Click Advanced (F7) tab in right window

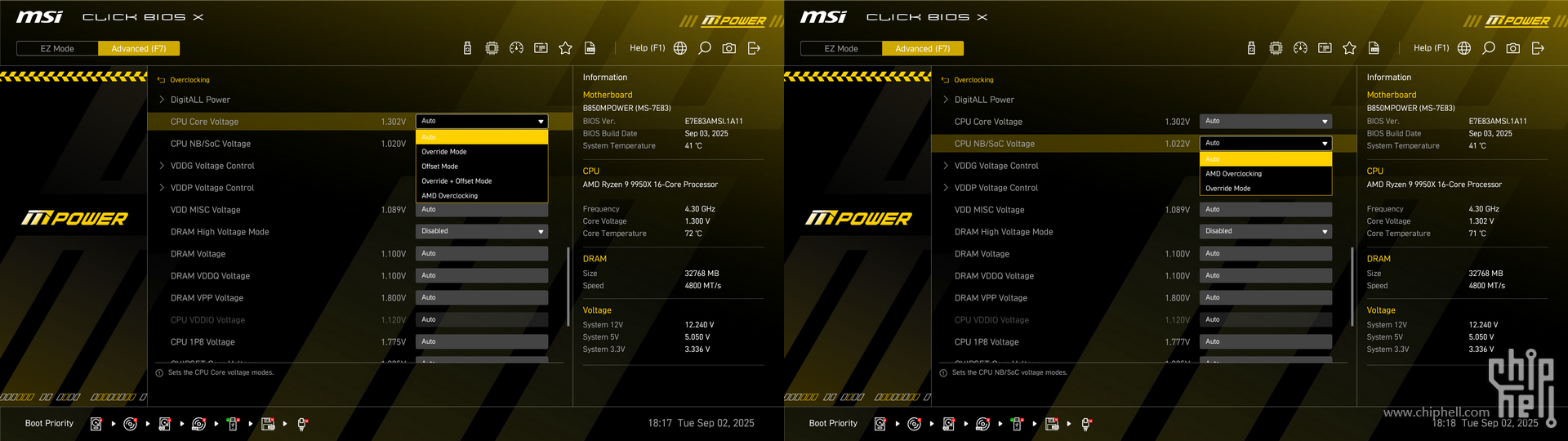923,48
